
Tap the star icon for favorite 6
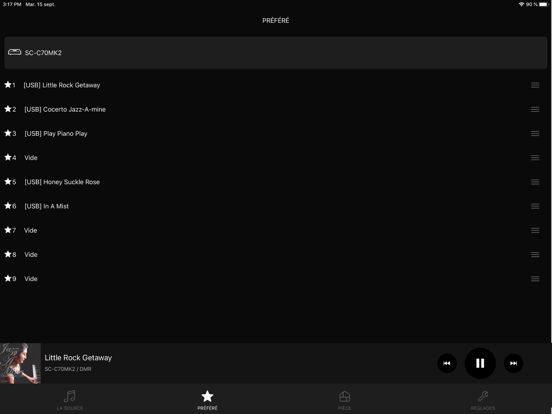pyautogui.click(x=8, y=206)
